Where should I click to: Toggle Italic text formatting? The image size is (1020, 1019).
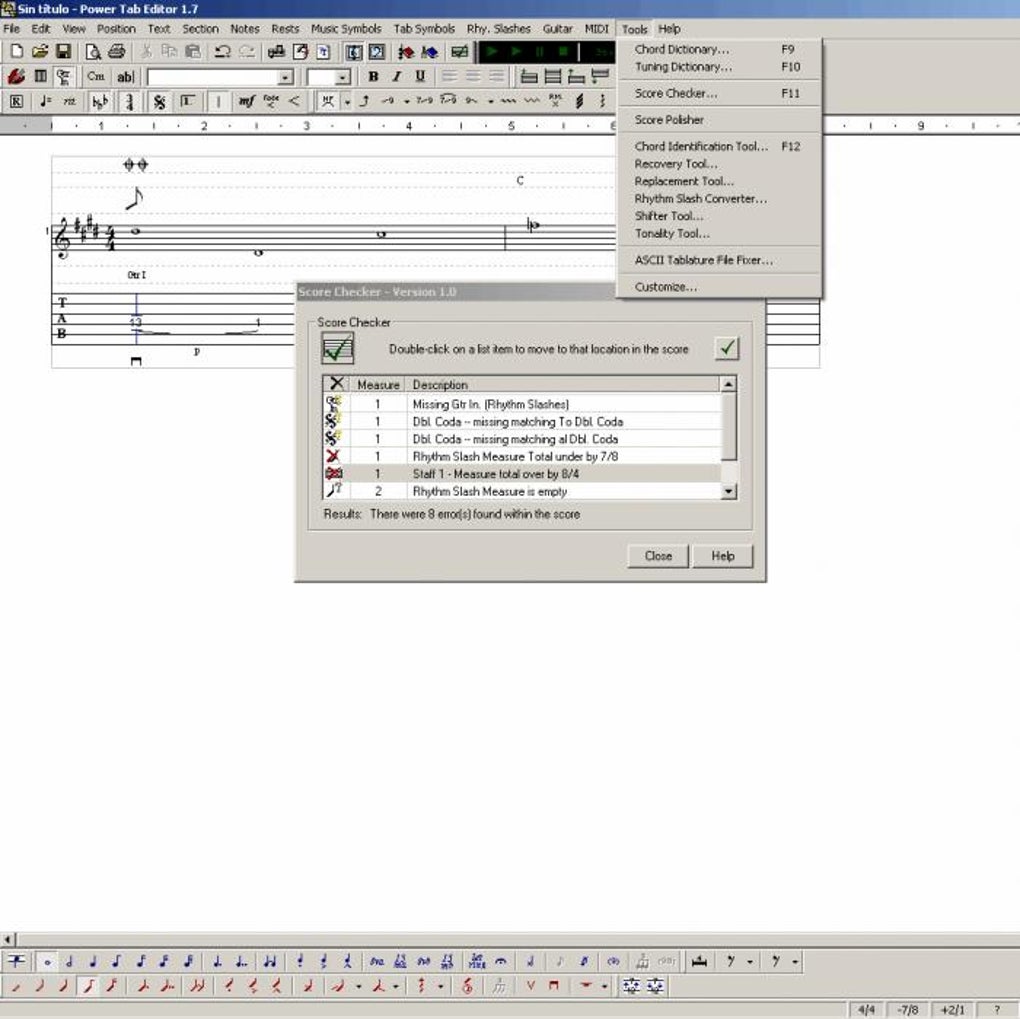pyautogui.click(x=397, y=77)
